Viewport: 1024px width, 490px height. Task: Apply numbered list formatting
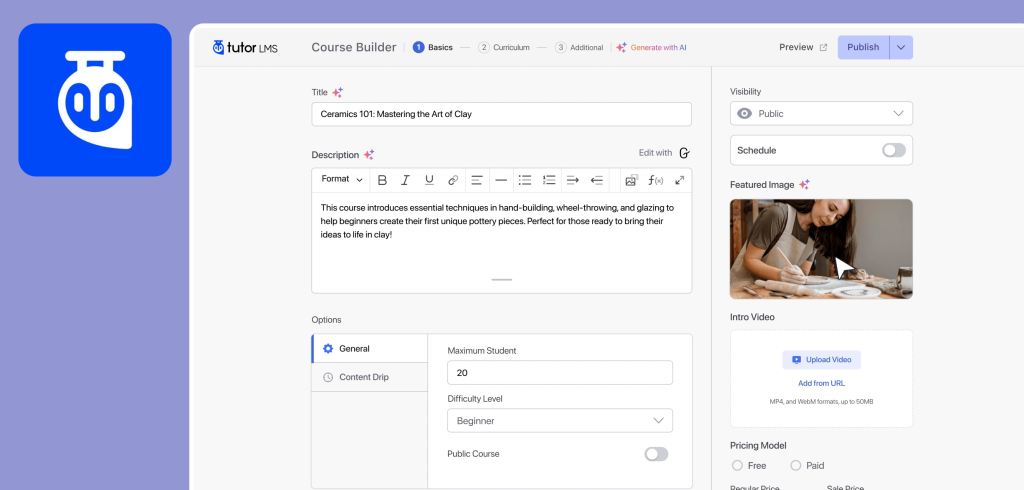pyautogui.click(x=549, y=180)
